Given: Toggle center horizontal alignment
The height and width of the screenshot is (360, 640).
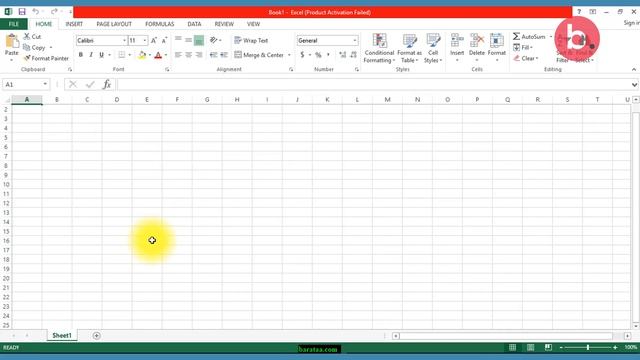Looking at the screenshot, I should pos(189,55).
